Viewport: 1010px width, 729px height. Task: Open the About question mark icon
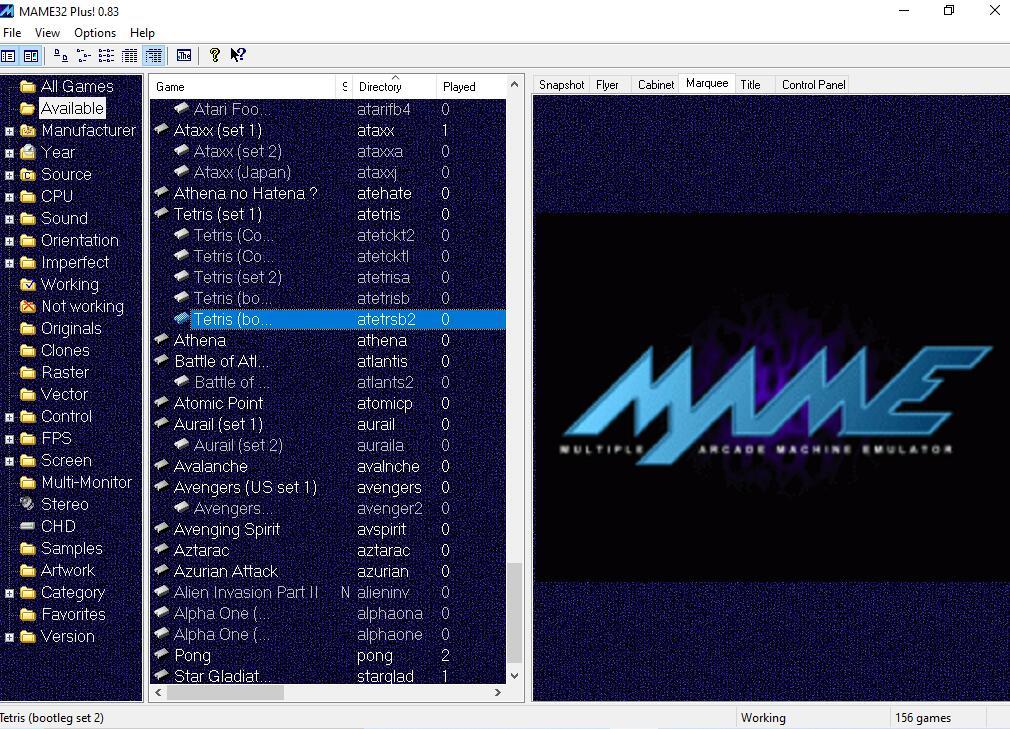point(214,55)
